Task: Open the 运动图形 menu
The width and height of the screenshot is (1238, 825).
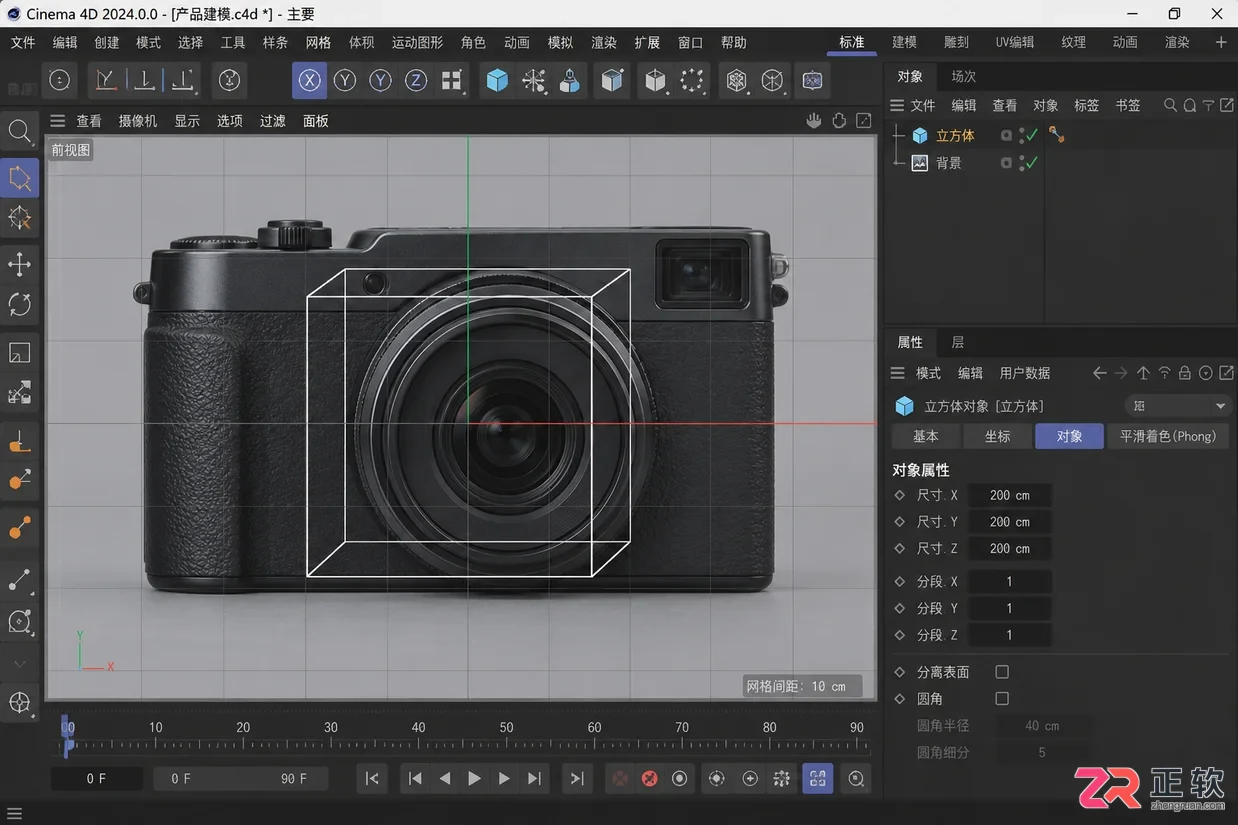Action: click(417, 43)
